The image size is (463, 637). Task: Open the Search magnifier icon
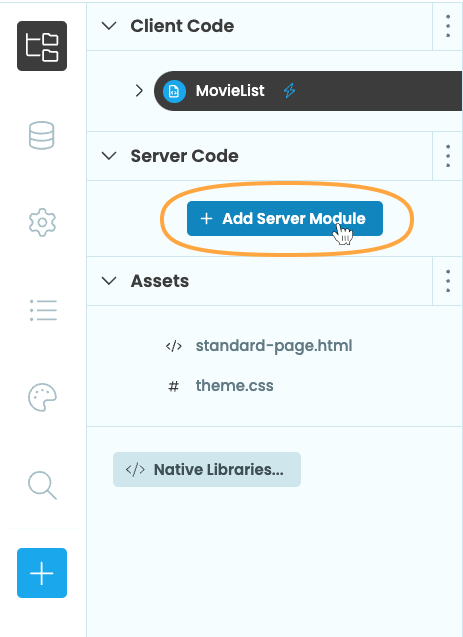click(42, 485)
